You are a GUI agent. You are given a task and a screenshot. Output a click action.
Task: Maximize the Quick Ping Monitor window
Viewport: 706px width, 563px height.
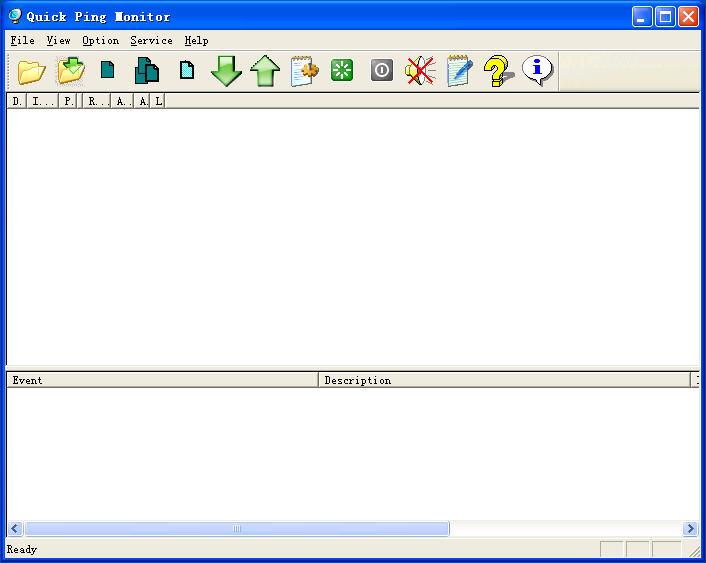point(665,17)
